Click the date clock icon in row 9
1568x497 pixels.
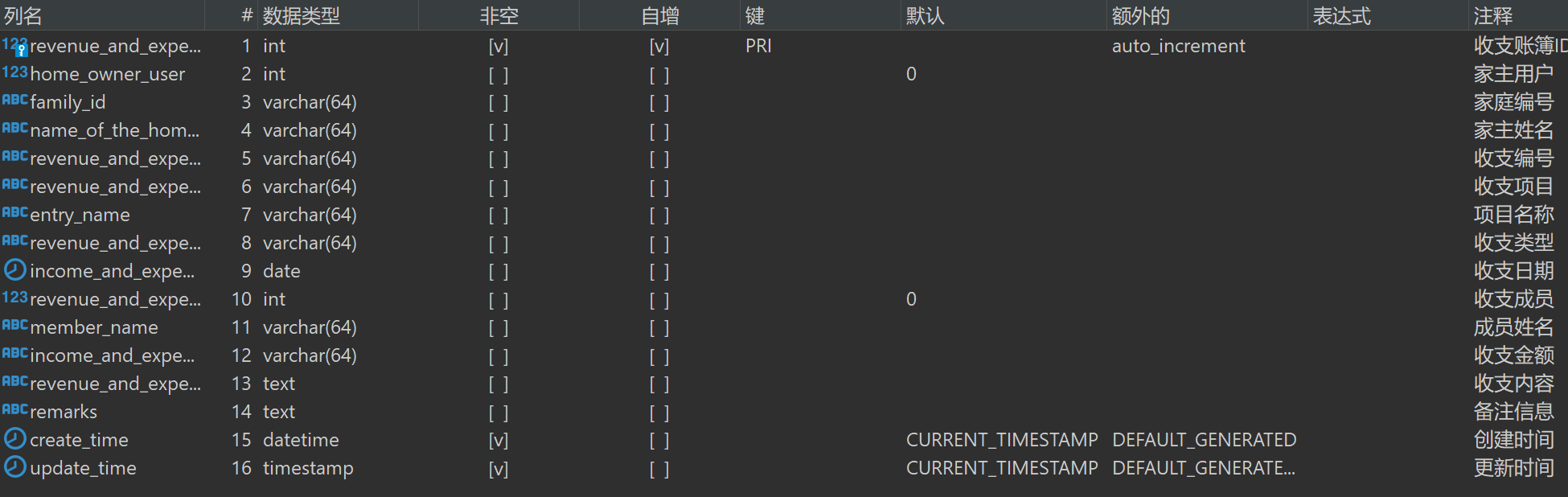pyautogui.click(x=14, y=270)
